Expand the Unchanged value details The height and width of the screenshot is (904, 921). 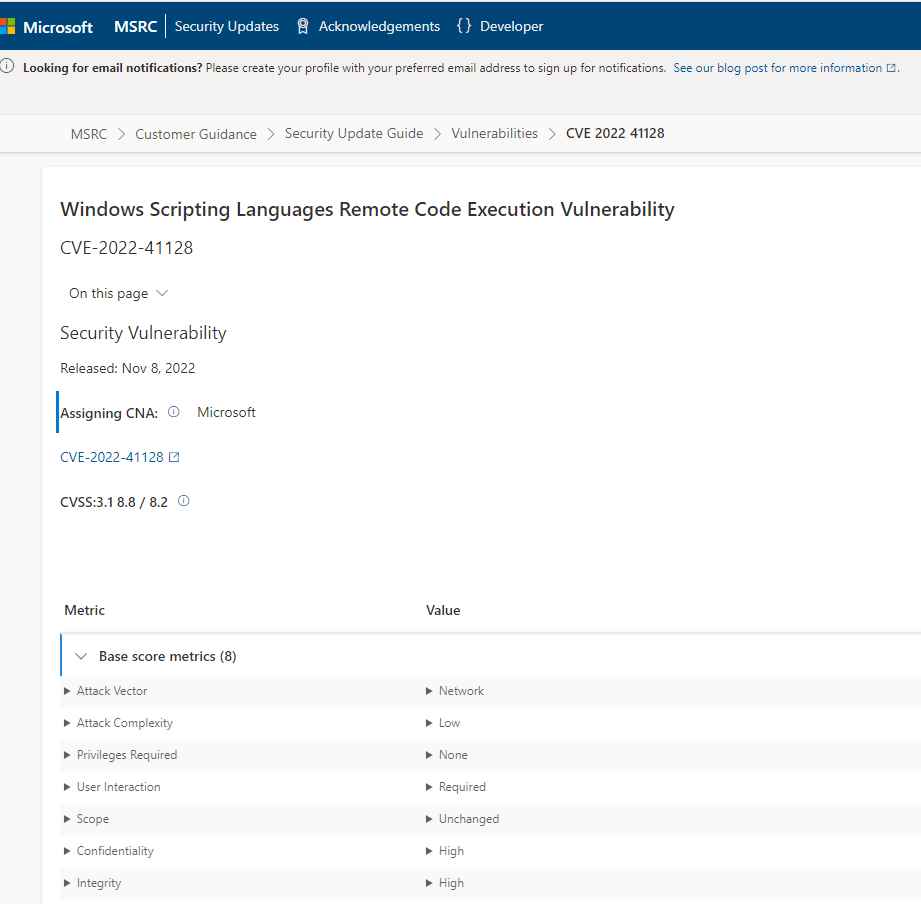coord(429,819)
